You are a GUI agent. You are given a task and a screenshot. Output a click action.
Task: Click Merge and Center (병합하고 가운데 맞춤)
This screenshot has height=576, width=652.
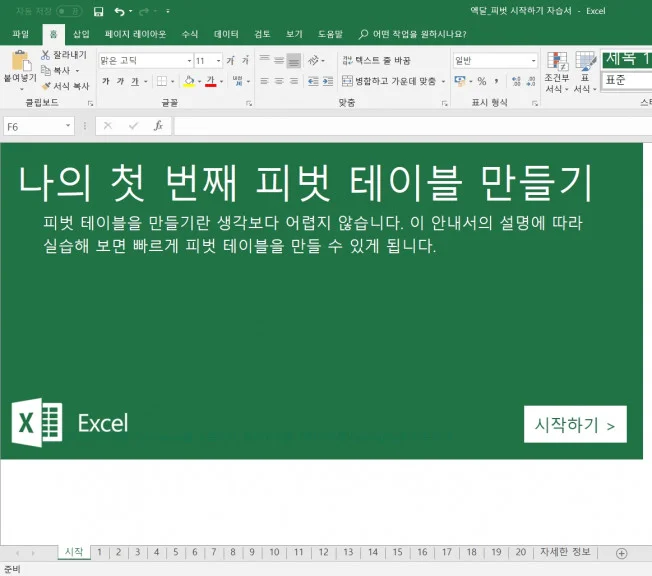389,81
